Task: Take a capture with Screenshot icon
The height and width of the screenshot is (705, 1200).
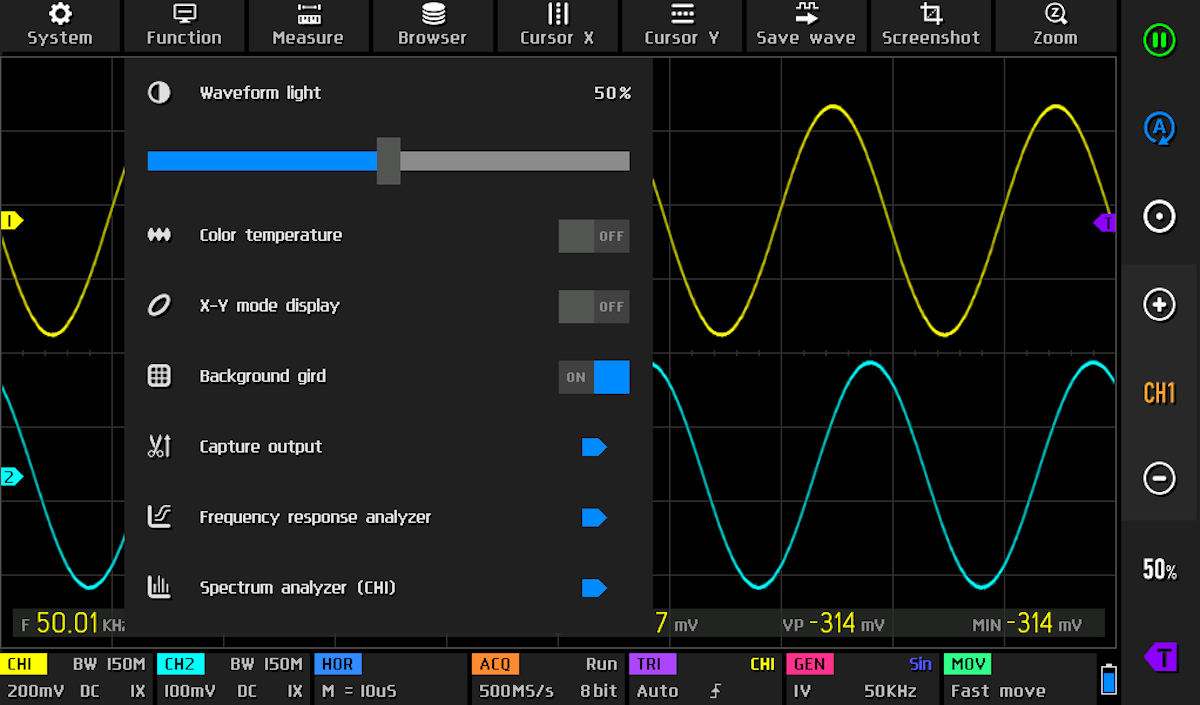Action: 931,25
